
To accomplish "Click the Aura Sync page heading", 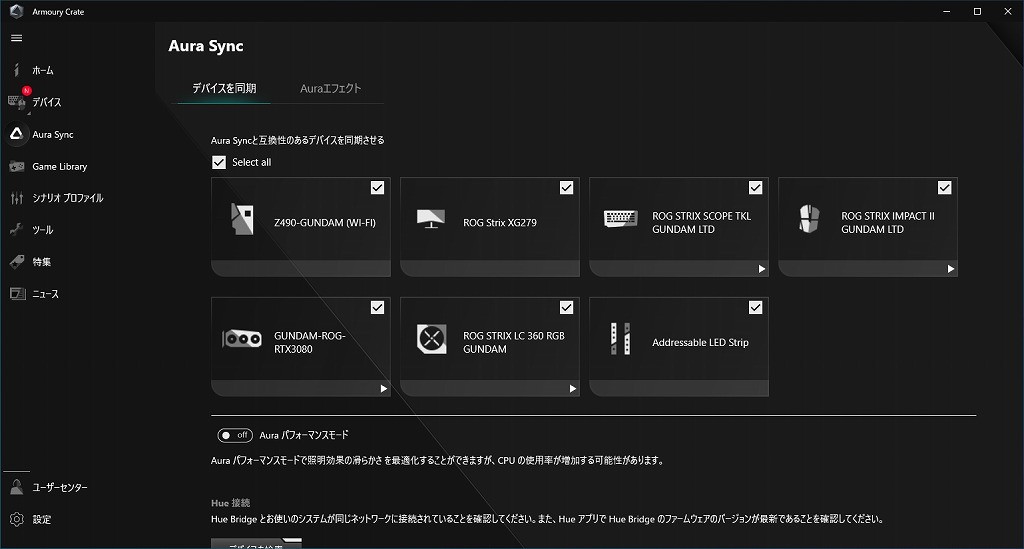I will [x=206, y=46].
